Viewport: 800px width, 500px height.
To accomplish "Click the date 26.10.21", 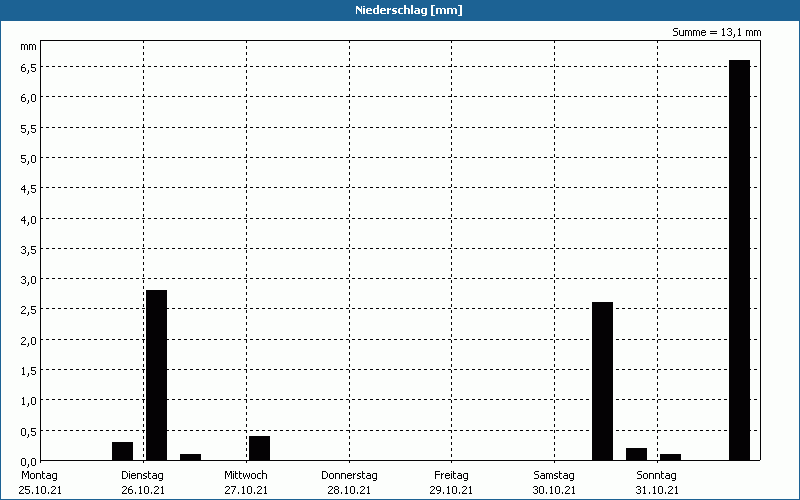I will pyautogui.click(x=143, y=491).
